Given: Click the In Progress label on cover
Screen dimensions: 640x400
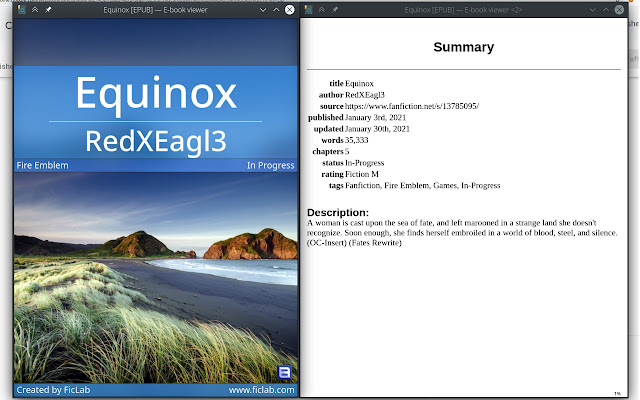Looking at the screenshot, I should pos(271,165).
